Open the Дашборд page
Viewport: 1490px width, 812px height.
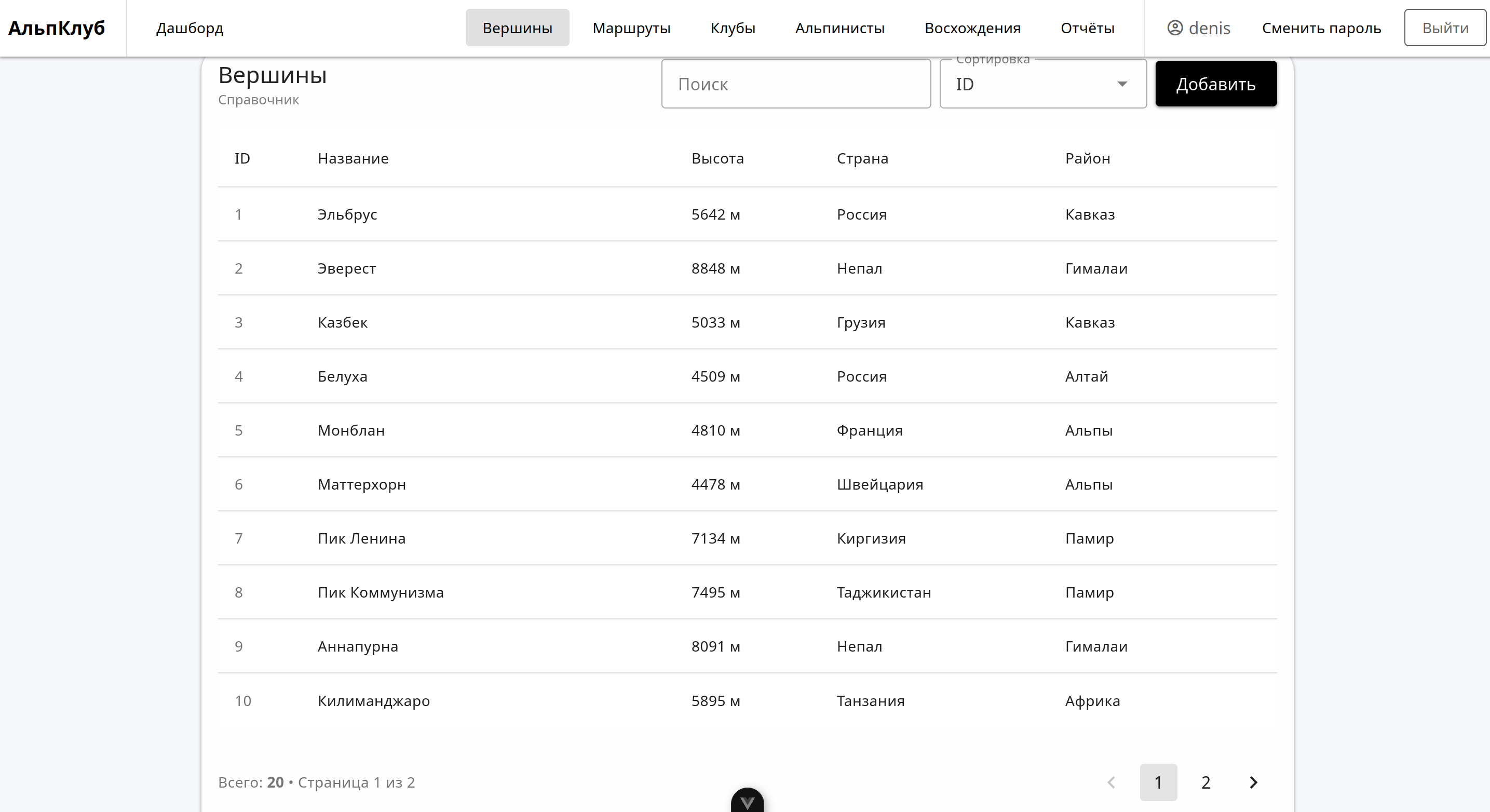[189, 28]
